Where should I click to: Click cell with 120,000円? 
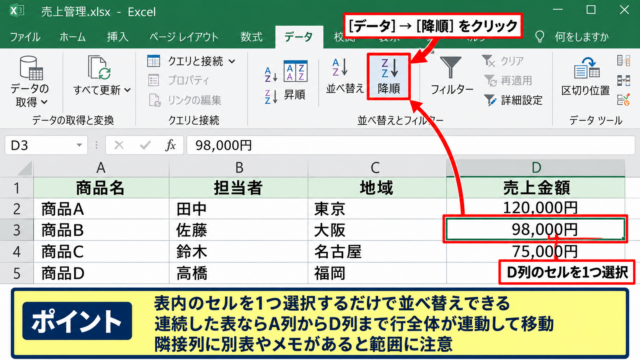point(536,208)
